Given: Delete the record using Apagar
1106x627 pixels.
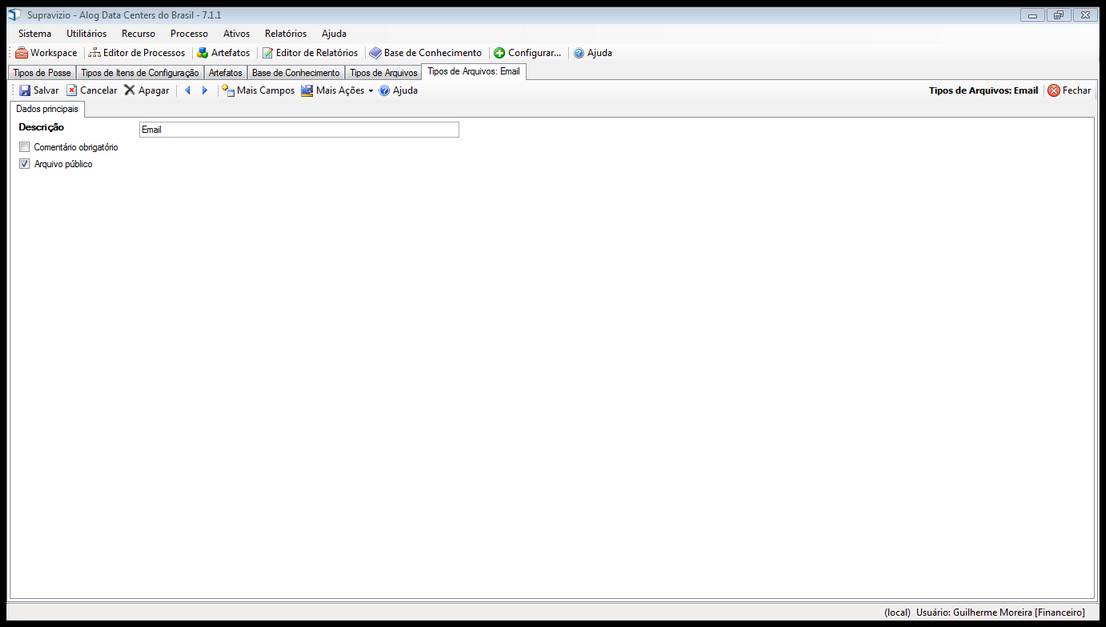Looking at the screenshot, I should pyautogui.click(x=146, y=90).
